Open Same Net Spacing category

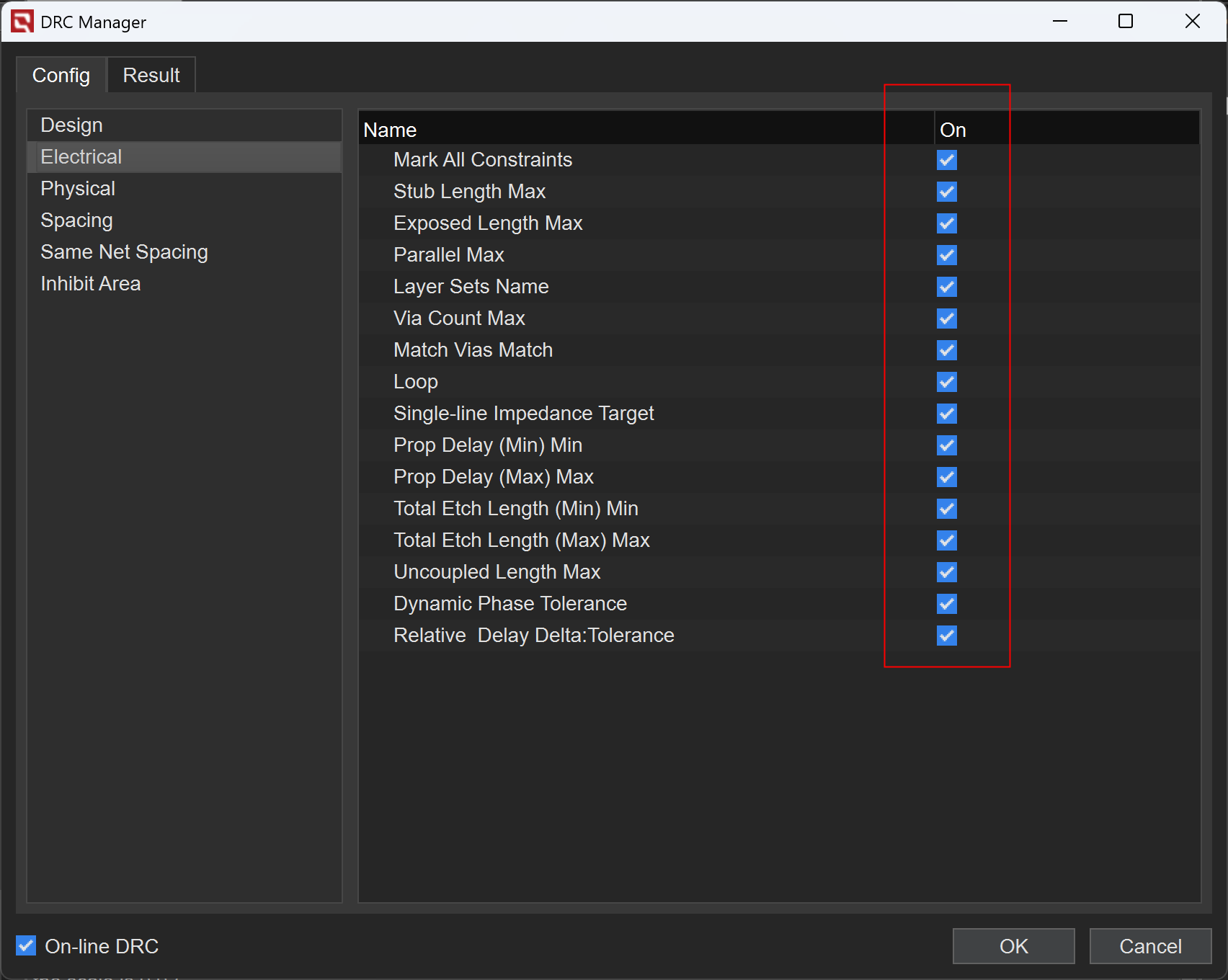(124, 252)
